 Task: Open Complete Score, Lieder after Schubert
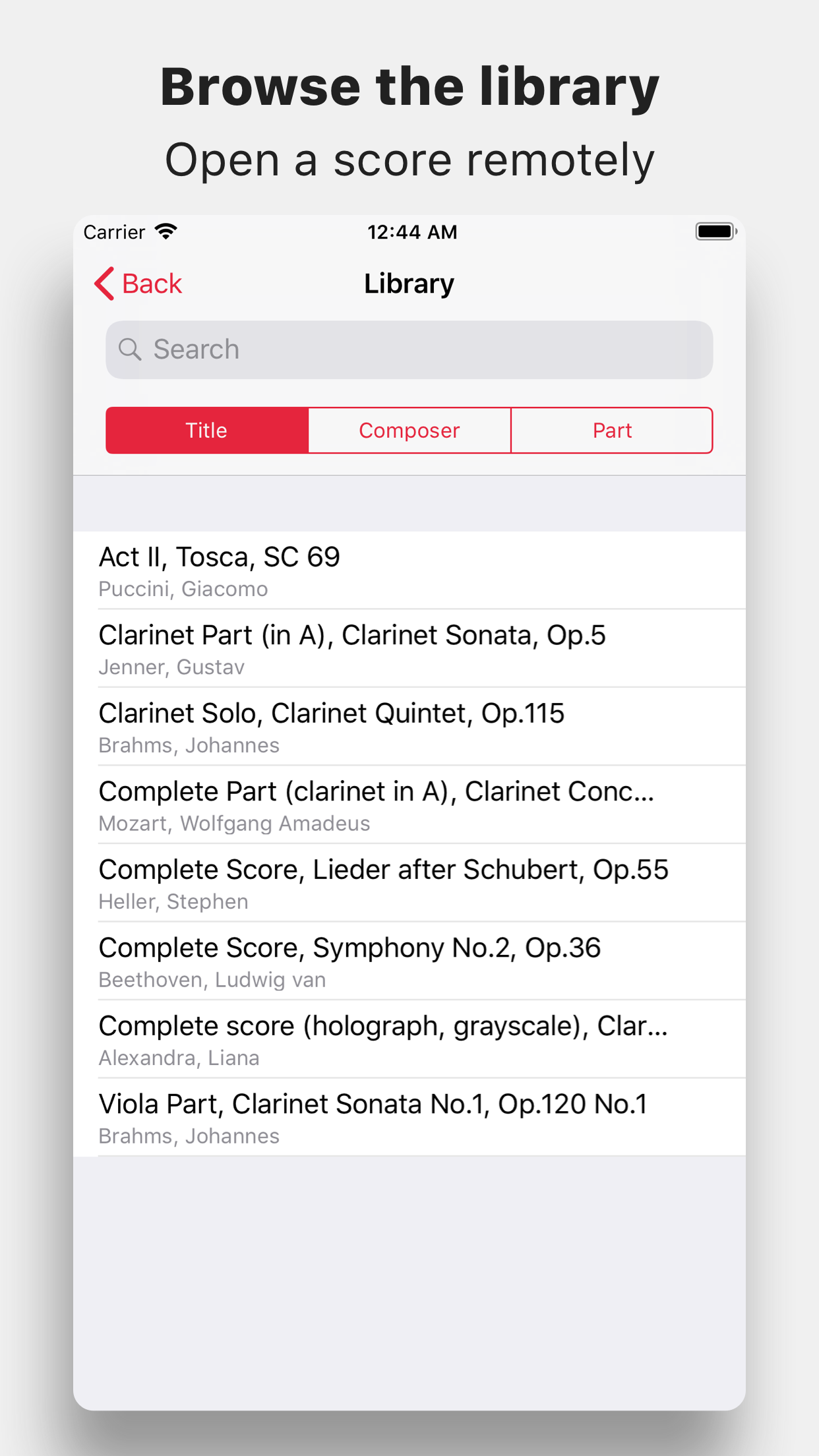(x=409, y=883)
